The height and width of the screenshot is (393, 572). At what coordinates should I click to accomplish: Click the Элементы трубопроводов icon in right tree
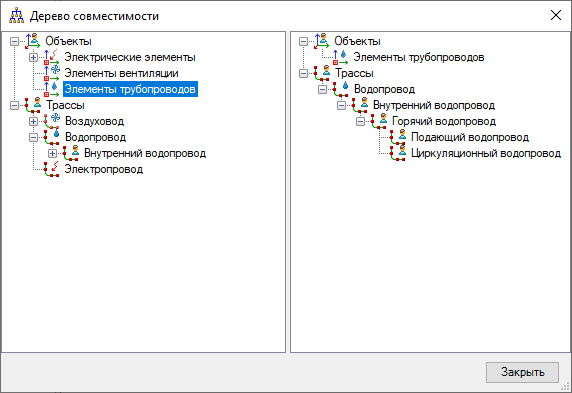tap(341, 57)
